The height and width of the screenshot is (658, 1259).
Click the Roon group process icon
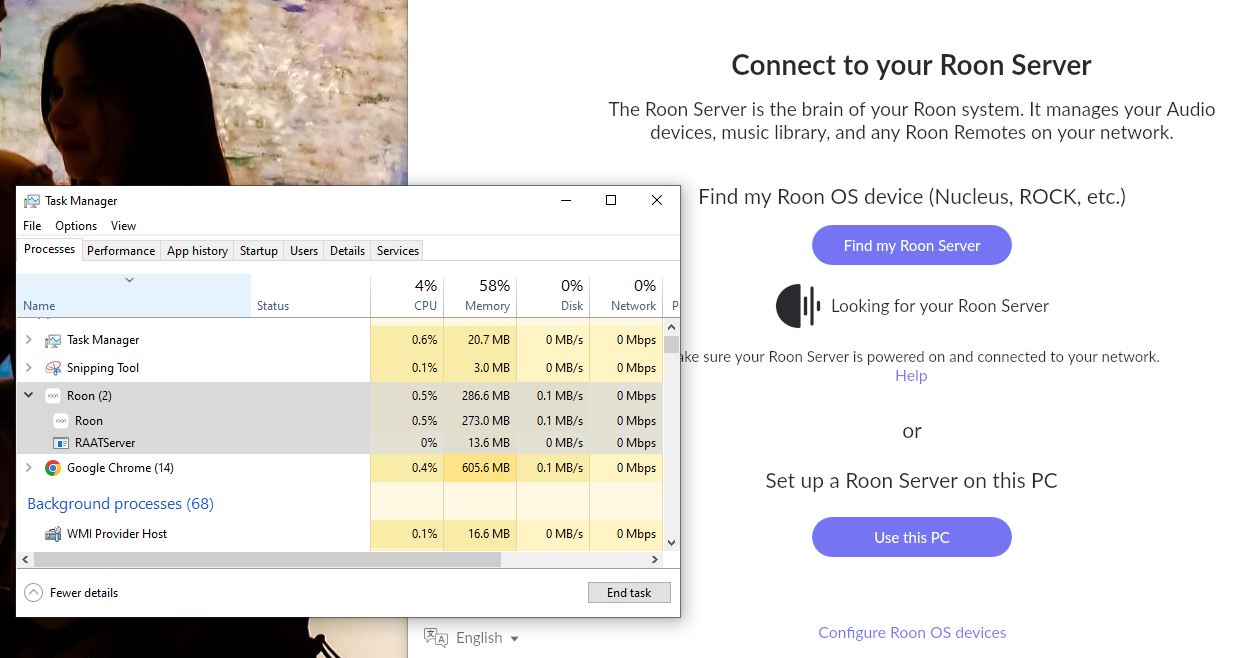pos(53,396)
